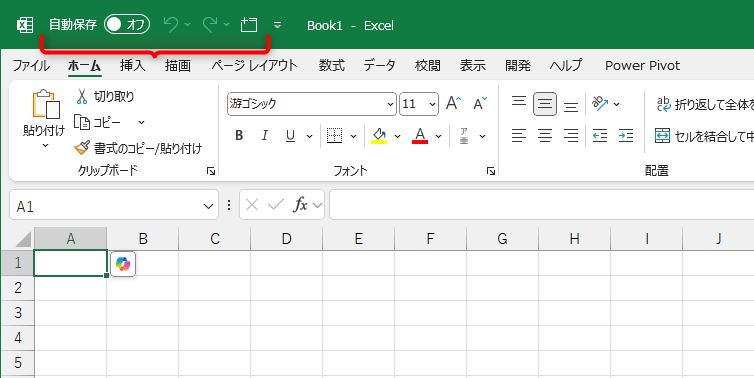754x378 pixels.
Task: Expand the phonetic guide dropdown arrow
Action: (483, 137)
